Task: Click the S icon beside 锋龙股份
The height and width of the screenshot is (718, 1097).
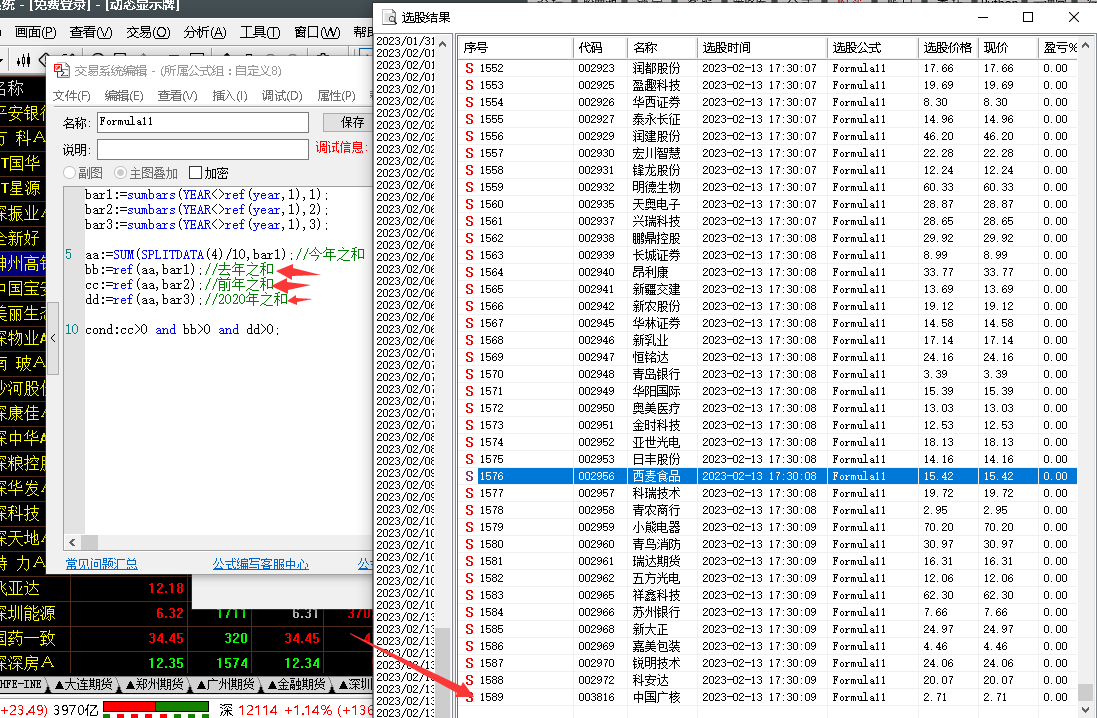Action: [x=469, y=170]
